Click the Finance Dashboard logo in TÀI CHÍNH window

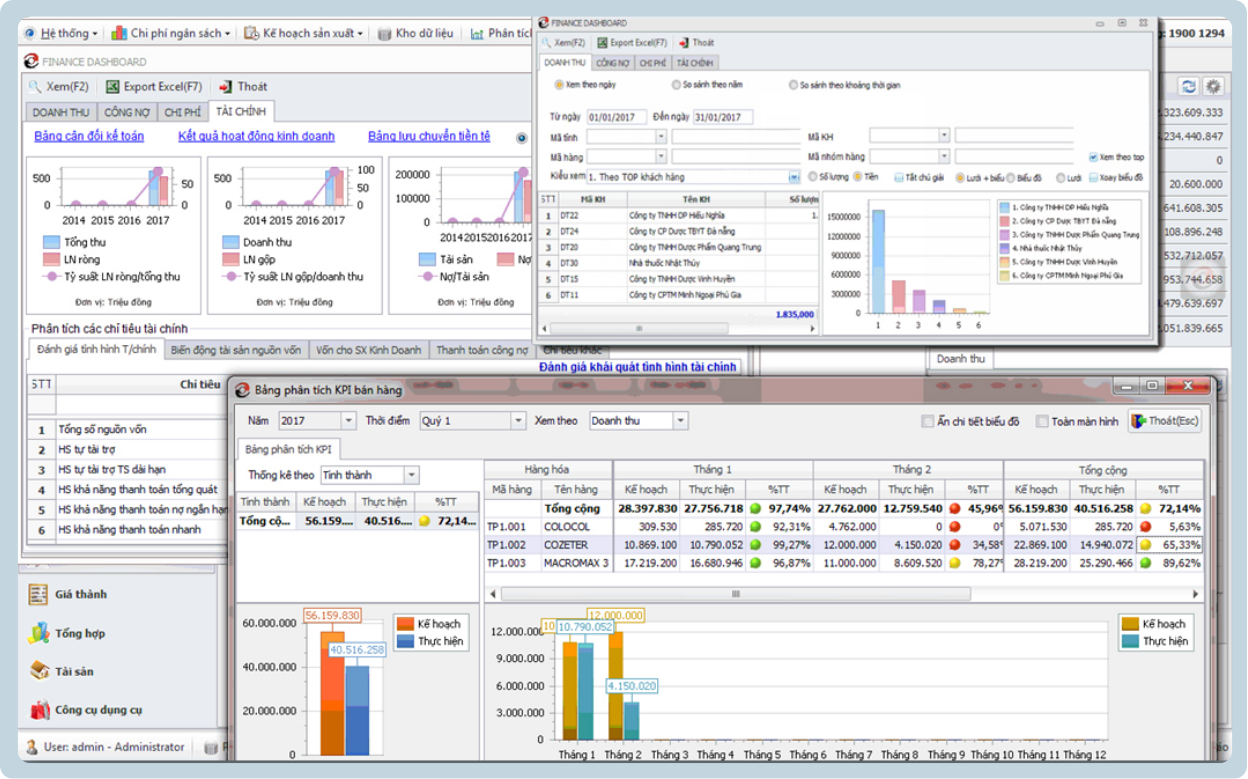tap(31, 61)
